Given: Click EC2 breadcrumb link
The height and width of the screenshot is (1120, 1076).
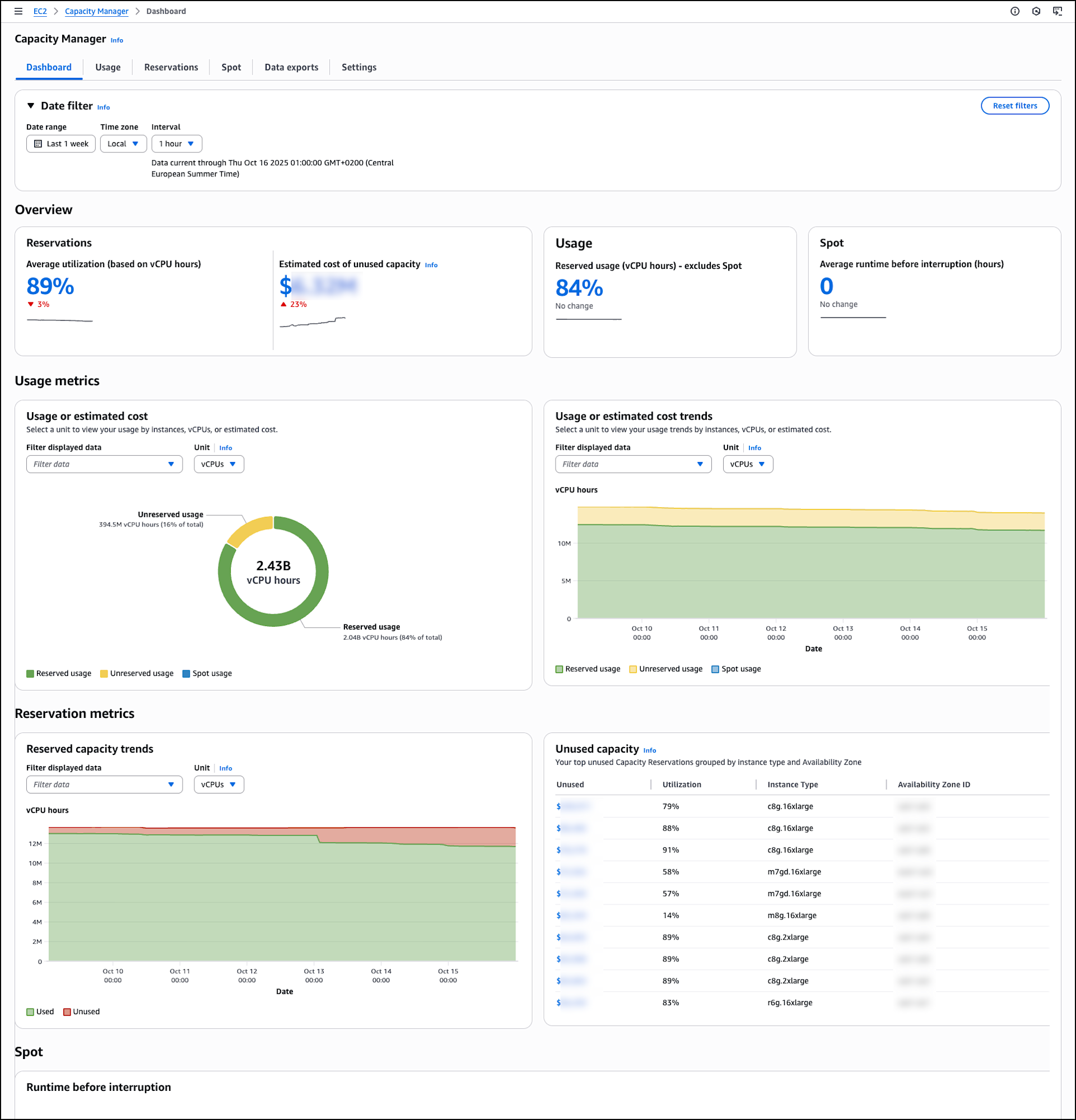Looking at the screenshot, I should (40, 11).
